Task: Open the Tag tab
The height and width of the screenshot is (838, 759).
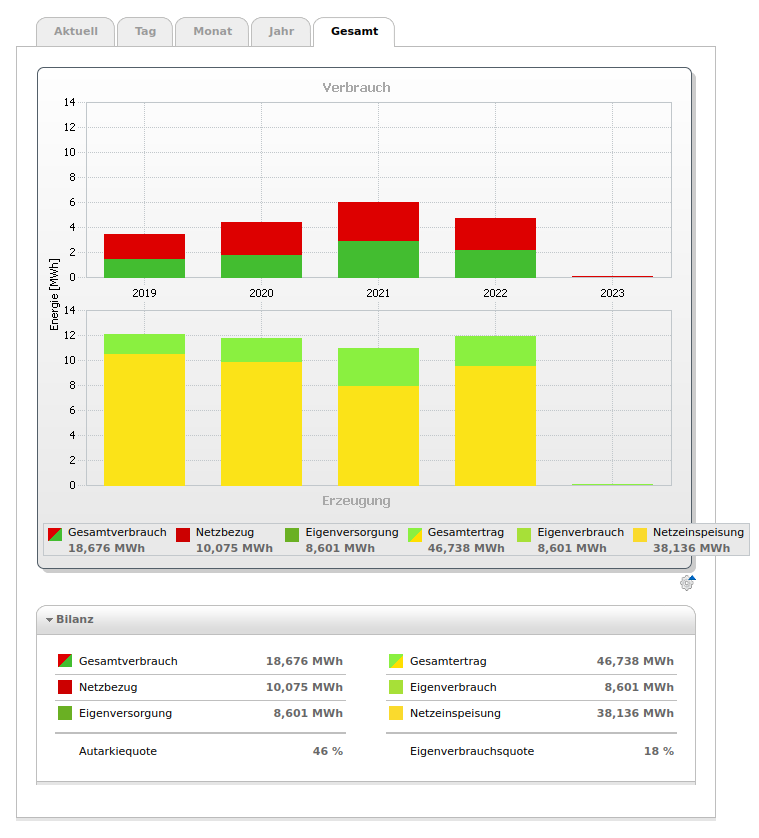Action: click(x=145, y=31)
